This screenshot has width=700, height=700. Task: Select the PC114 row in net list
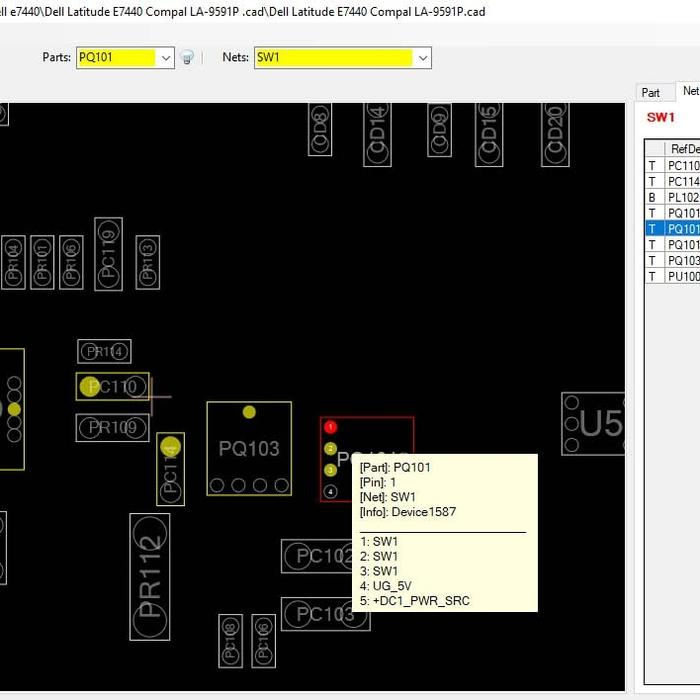(x=672, y=182)
